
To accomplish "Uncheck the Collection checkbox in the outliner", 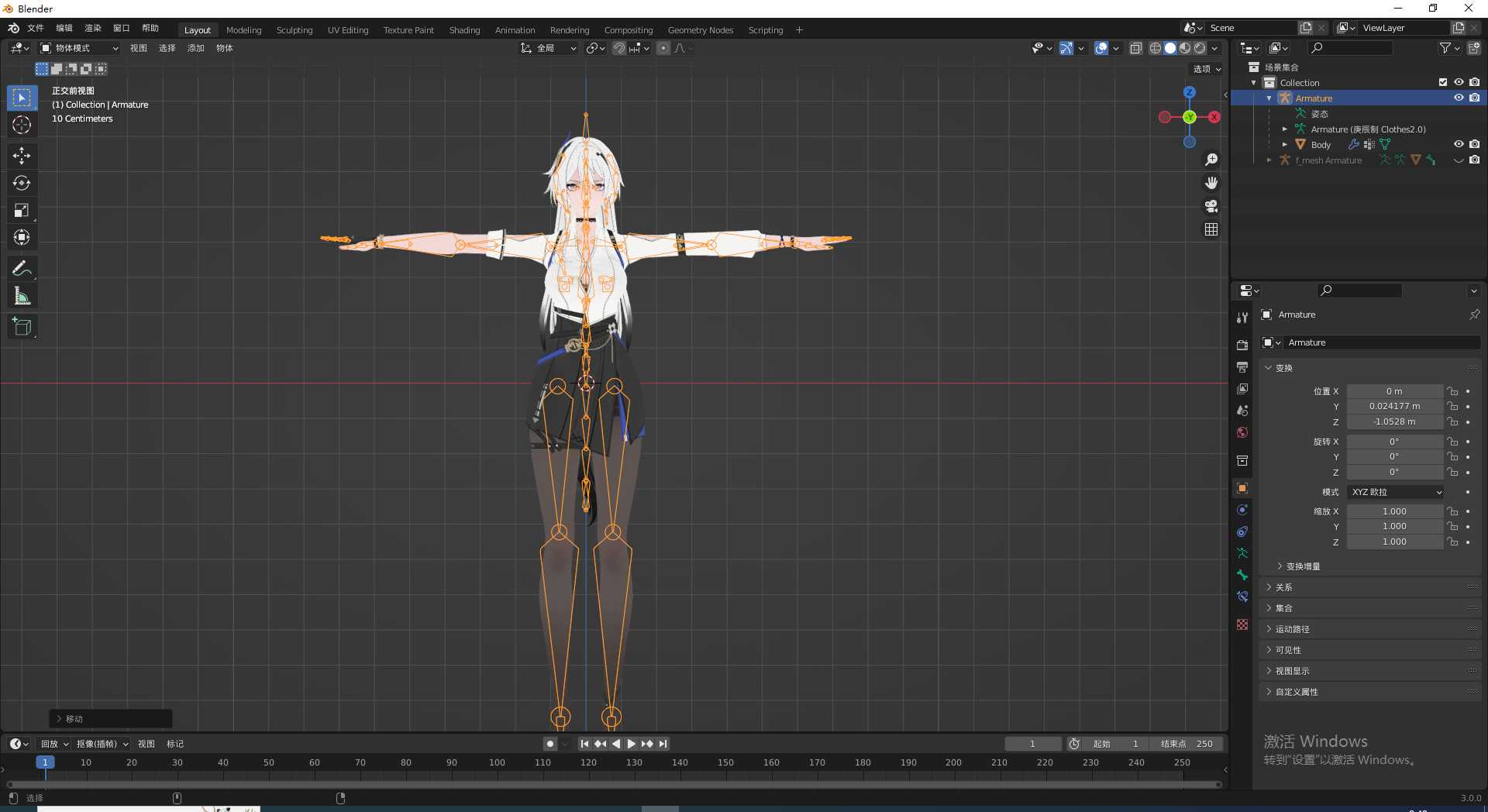I will [1442, 82].
